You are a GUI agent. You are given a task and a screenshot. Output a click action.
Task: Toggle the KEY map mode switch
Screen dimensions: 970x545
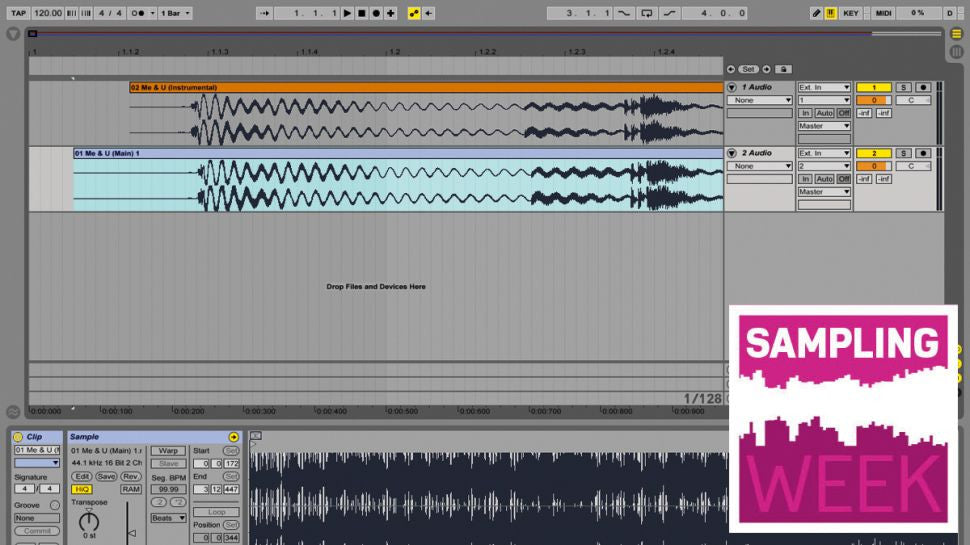[851, 13]
